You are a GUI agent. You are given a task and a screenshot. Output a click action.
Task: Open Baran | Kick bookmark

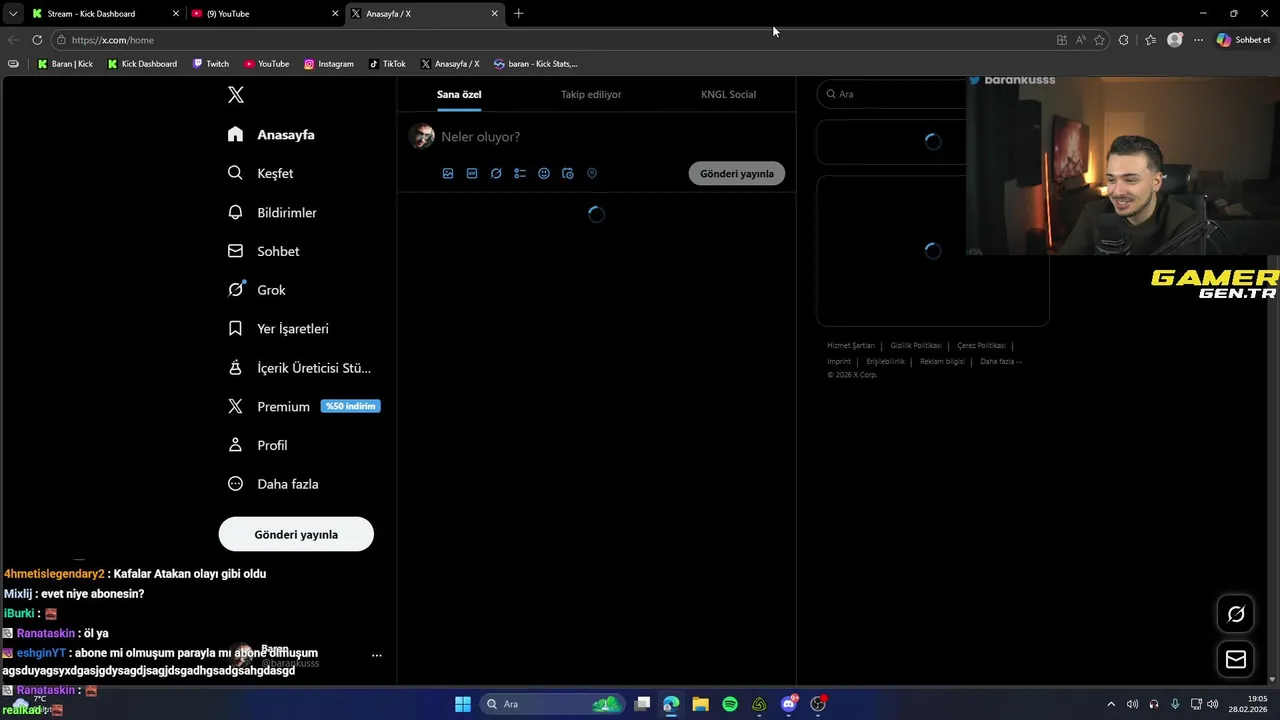tap(65, 64)
